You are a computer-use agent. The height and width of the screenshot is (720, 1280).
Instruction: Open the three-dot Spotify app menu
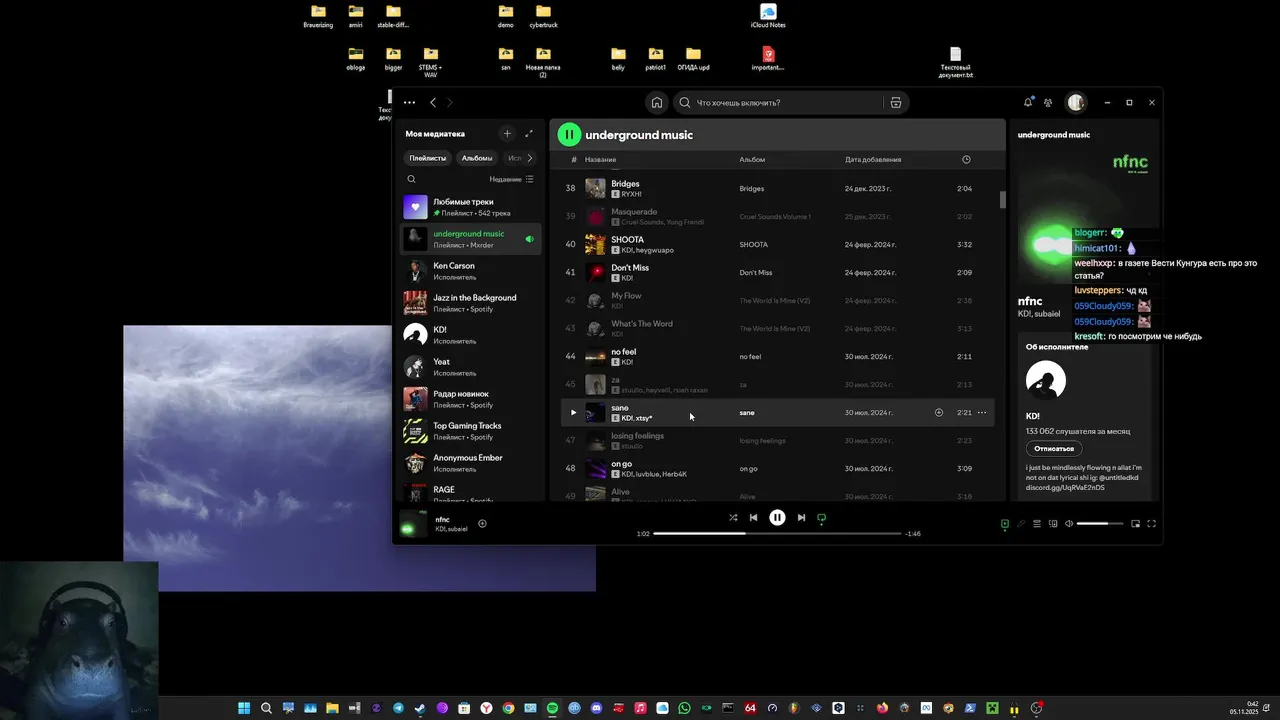(x=409, y=102)
